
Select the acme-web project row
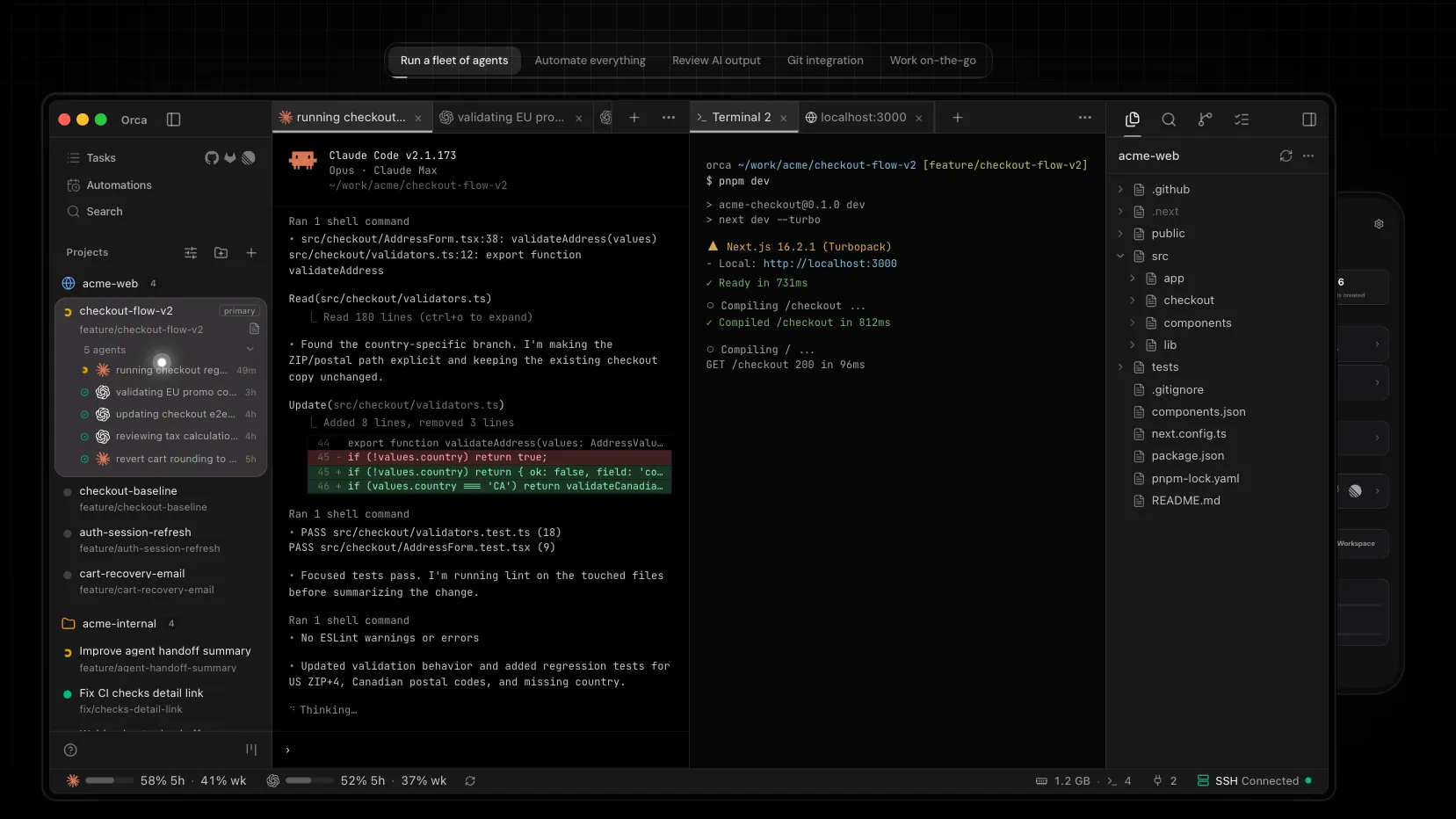[x=160, y=284]
